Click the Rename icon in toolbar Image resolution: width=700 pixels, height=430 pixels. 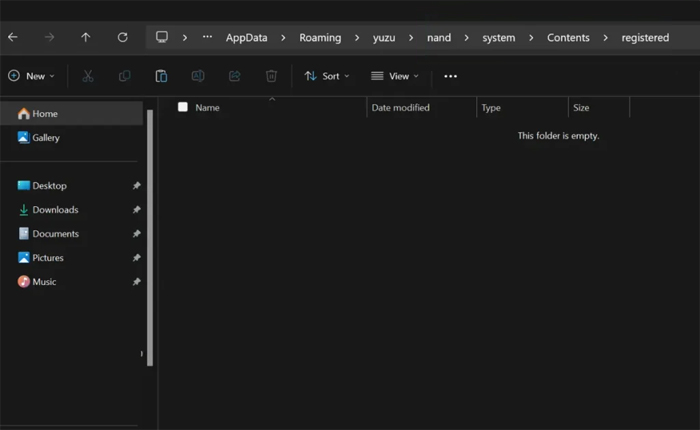pos(198,76)
